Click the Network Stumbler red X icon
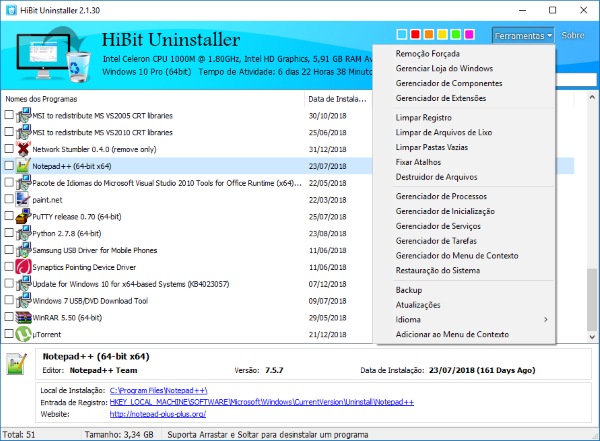 [x=23, y=149]
